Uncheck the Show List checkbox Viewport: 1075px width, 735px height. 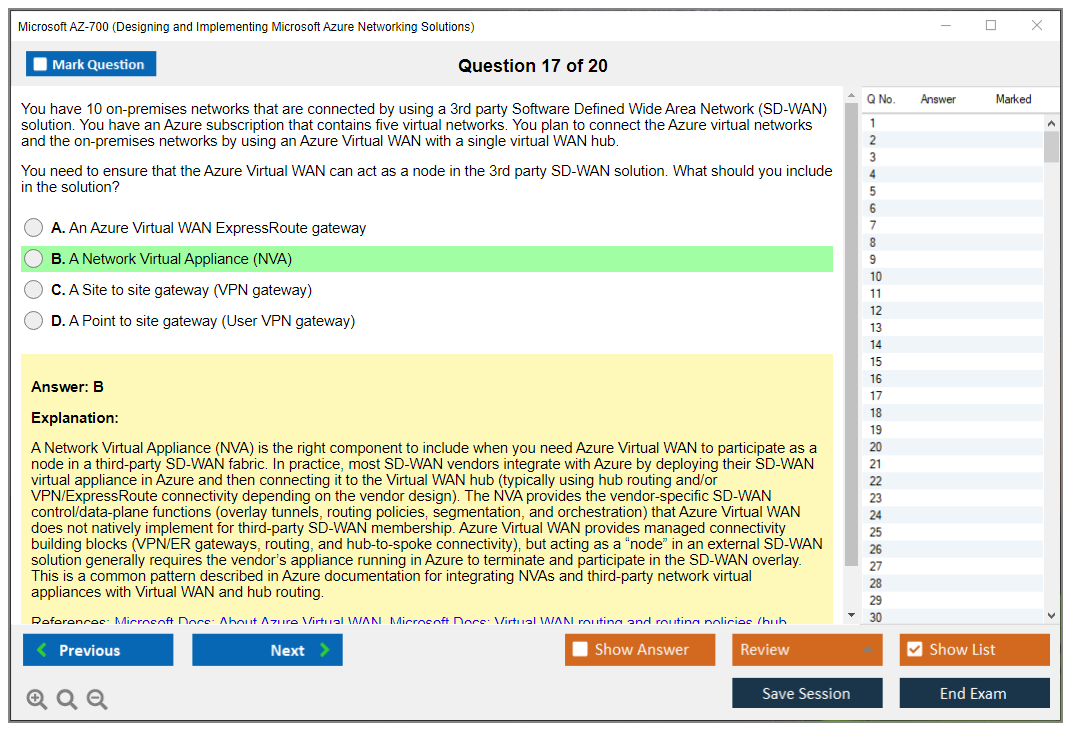coord(914,650)
